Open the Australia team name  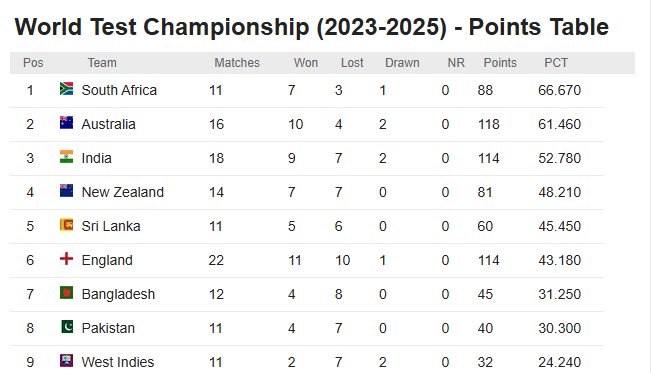coord(108,124)
